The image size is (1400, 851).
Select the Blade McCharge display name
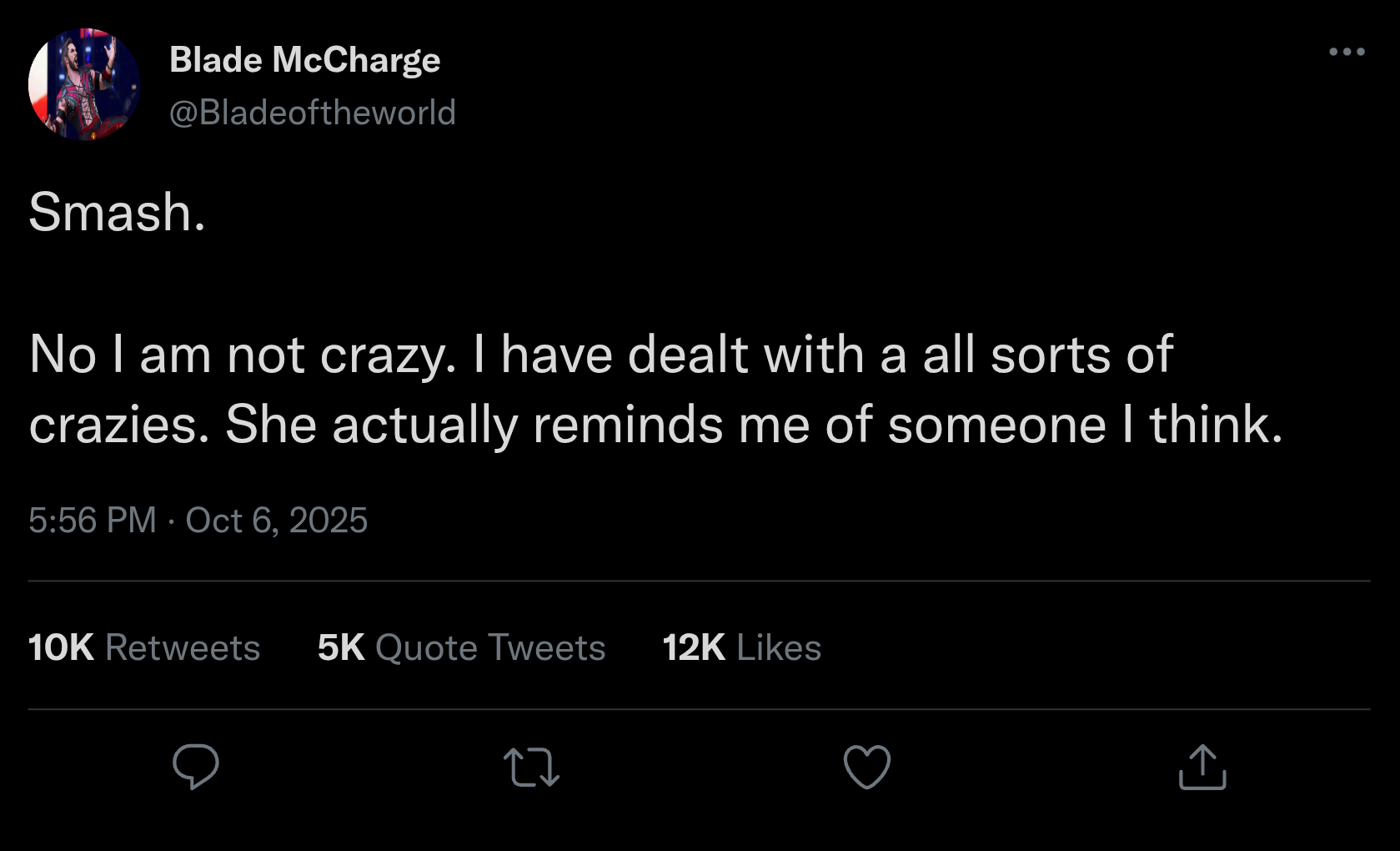(x=305, y=58)
